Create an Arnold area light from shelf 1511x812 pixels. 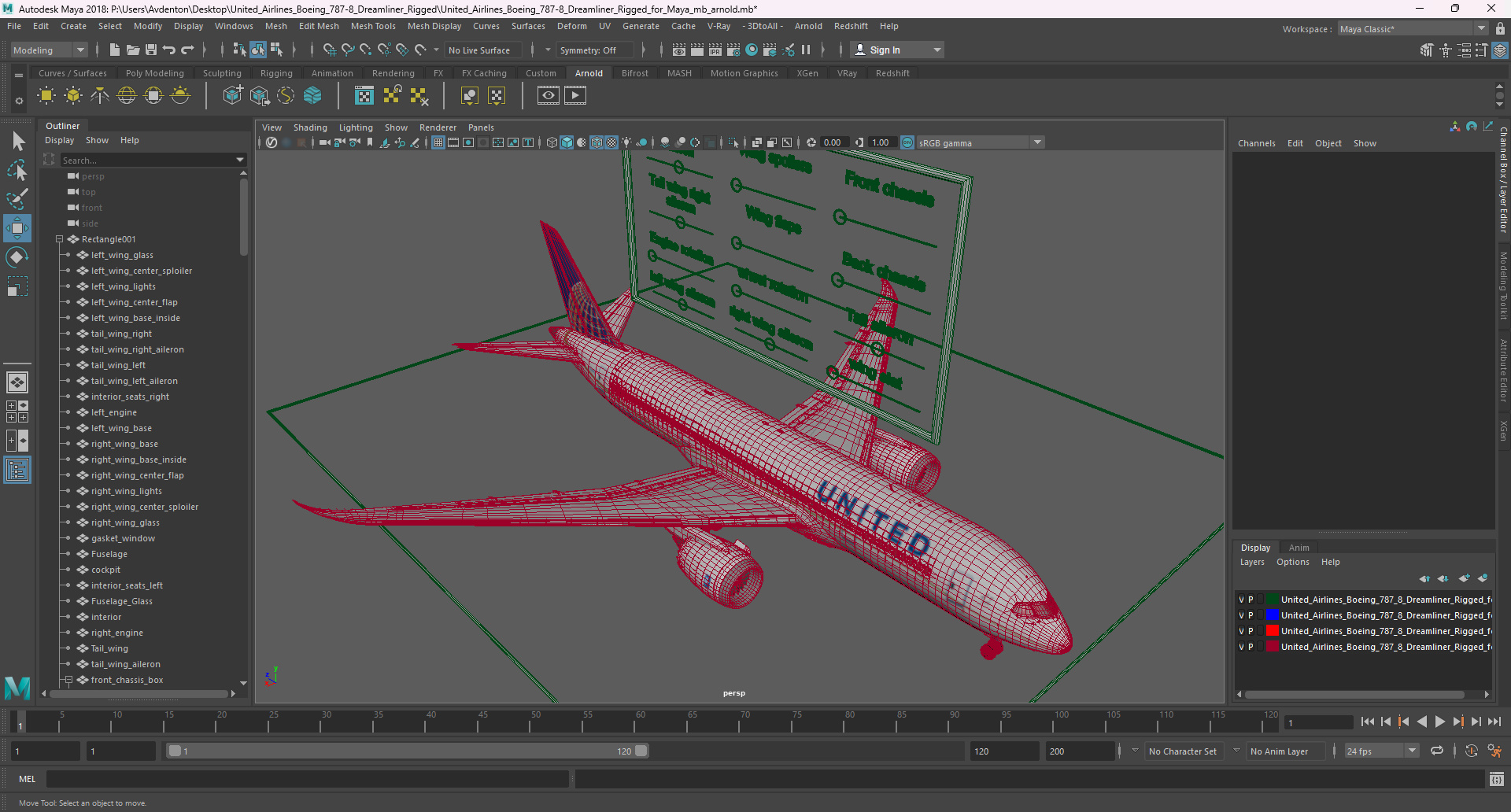[x=46, y=96]
